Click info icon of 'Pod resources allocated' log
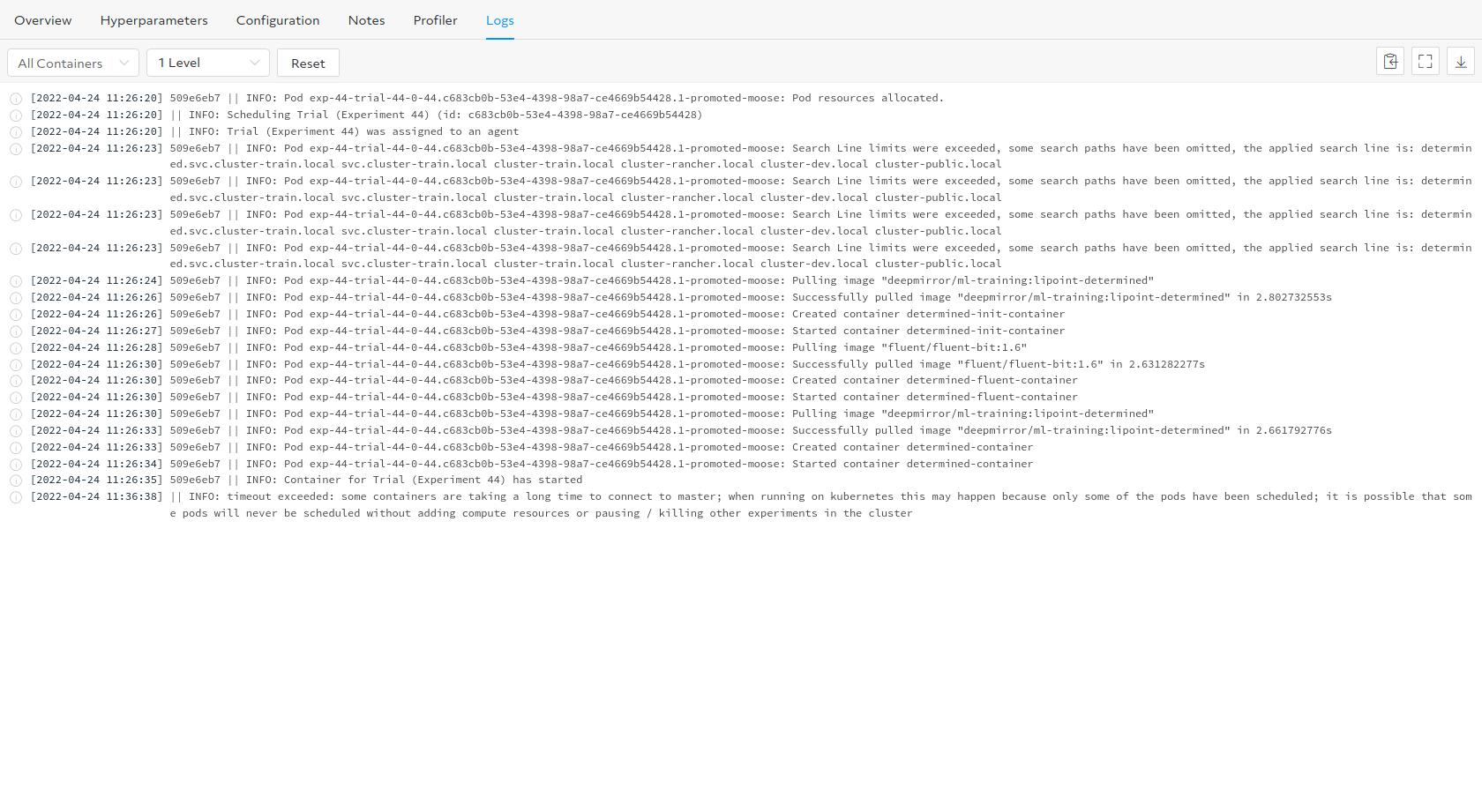This screenshot has width=1482, height=812. [x=16, y=99]
